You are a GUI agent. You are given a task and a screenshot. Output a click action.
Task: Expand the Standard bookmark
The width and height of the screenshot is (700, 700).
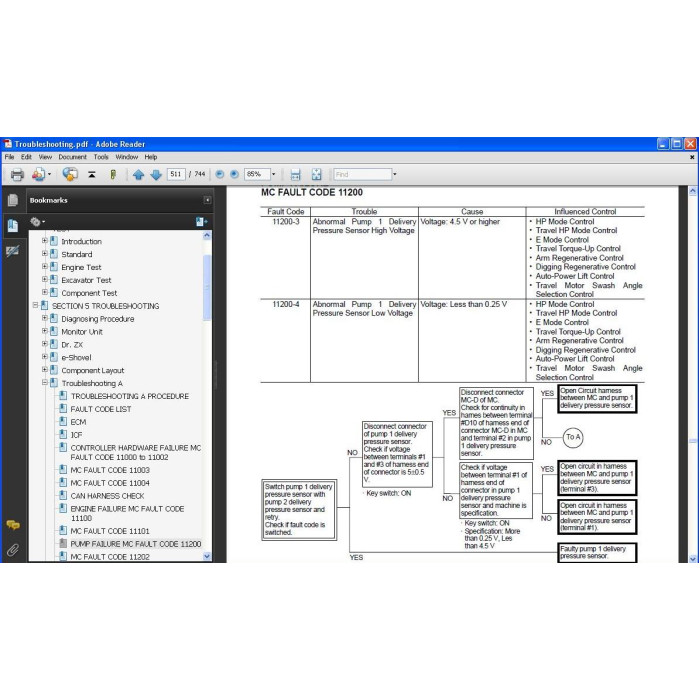coord(45,254)
